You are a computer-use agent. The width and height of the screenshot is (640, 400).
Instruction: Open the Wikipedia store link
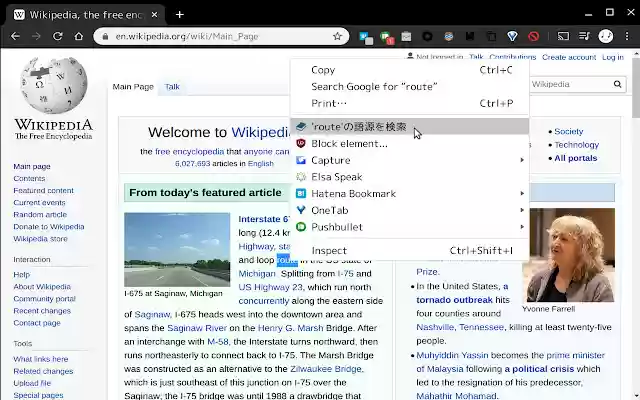coord(40,239)
